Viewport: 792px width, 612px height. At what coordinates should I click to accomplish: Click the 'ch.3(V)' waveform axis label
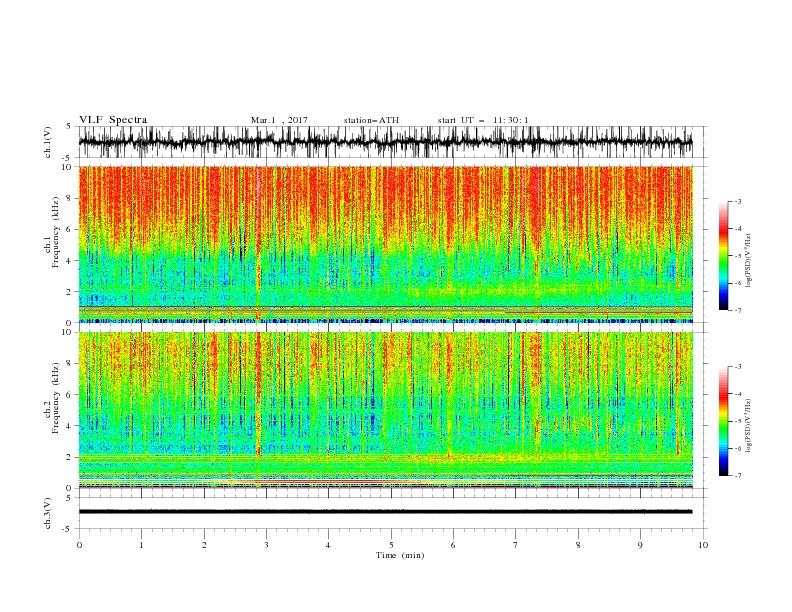(x=48, y=513)
